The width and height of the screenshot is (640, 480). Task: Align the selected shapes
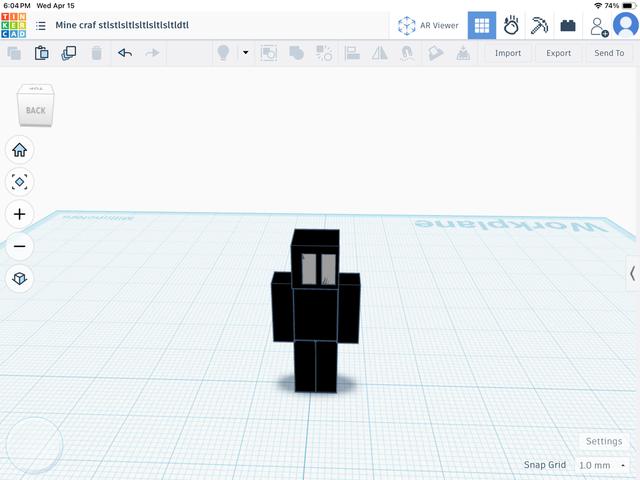pos(352,53)
